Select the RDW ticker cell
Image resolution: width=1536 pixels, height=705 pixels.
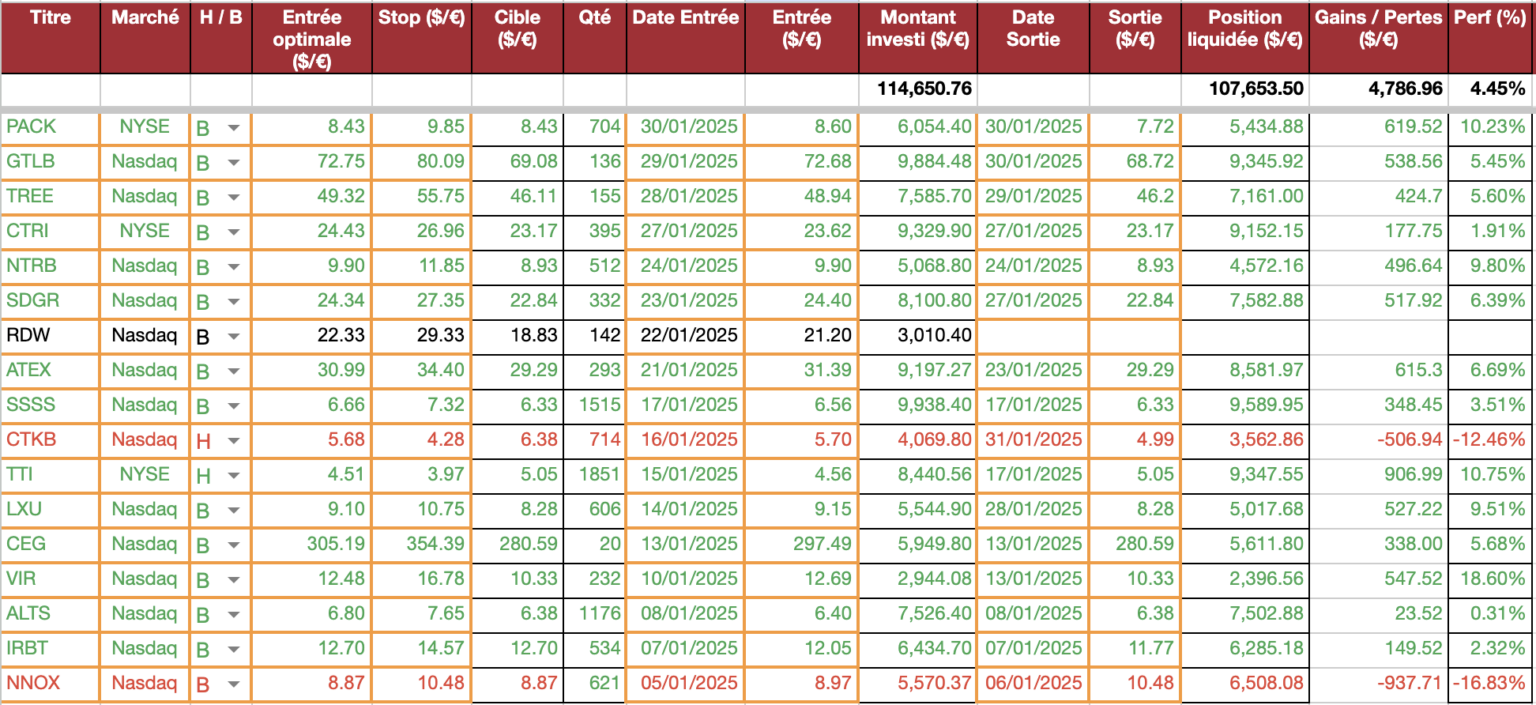(50, 335)
